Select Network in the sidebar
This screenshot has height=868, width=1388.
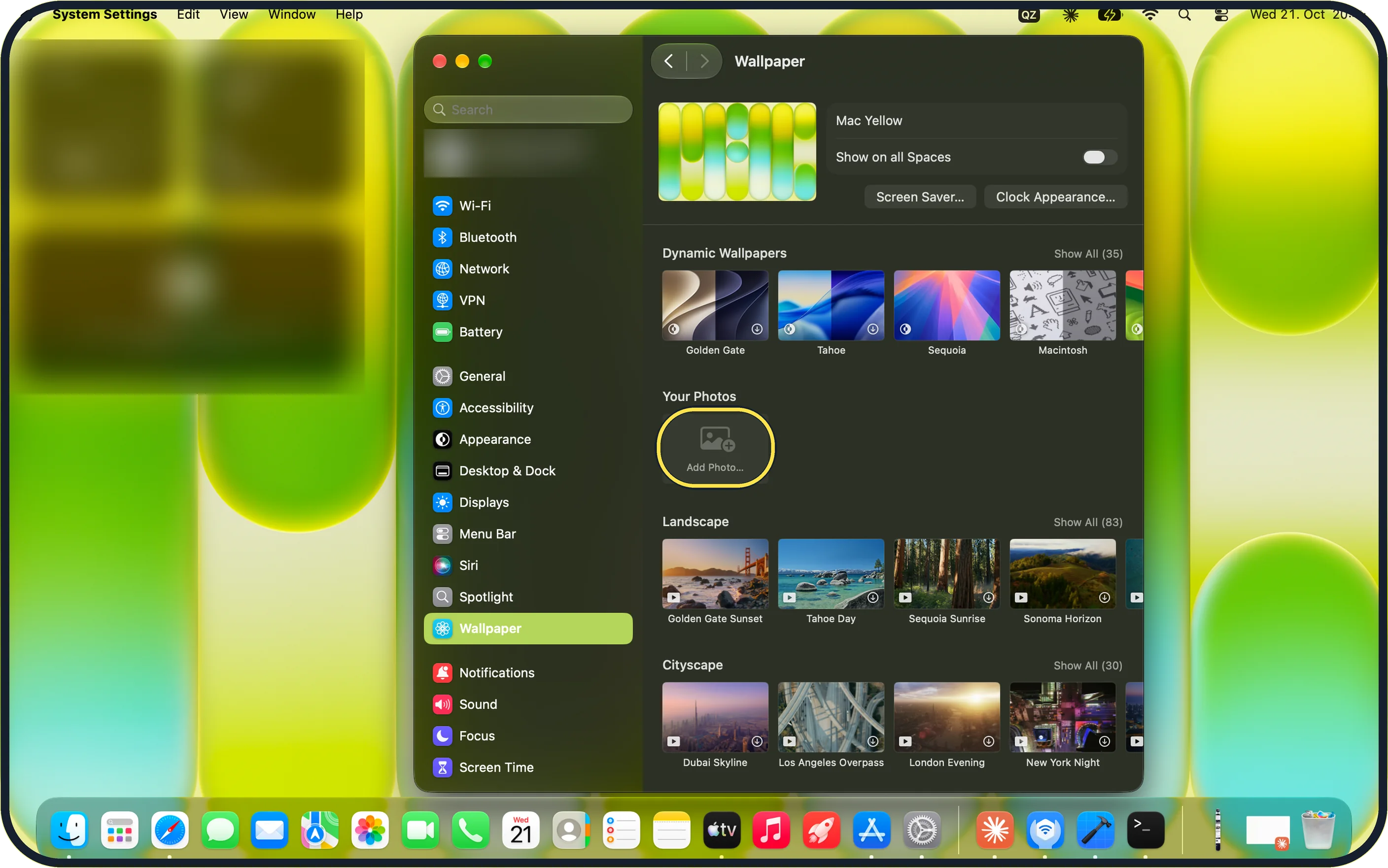(x=528, y=268)
